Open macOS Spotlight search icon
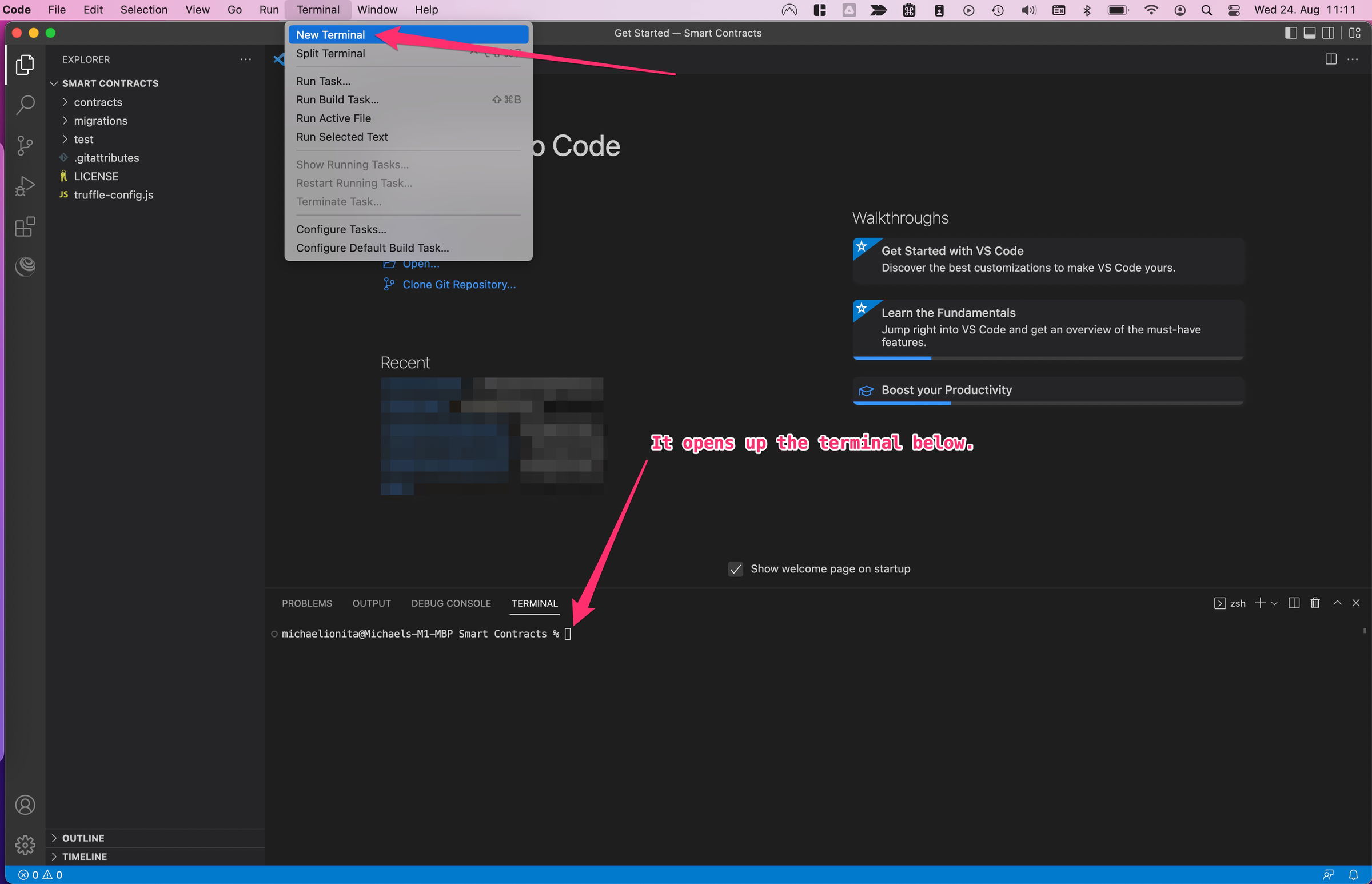This screenshot has width=1372, height=884. (1206, 10)
